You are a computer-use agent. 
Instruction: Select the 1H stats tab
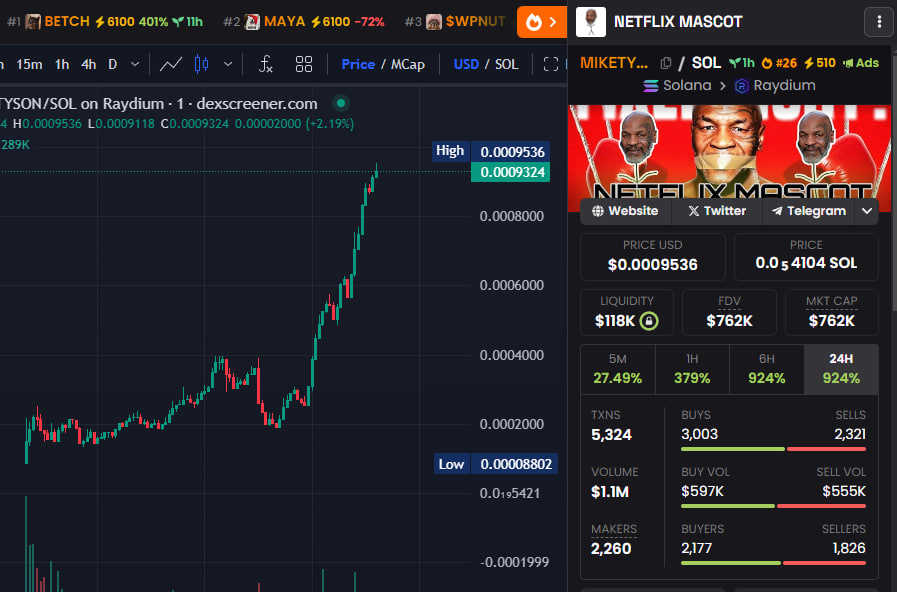click(x=692, y=369)
